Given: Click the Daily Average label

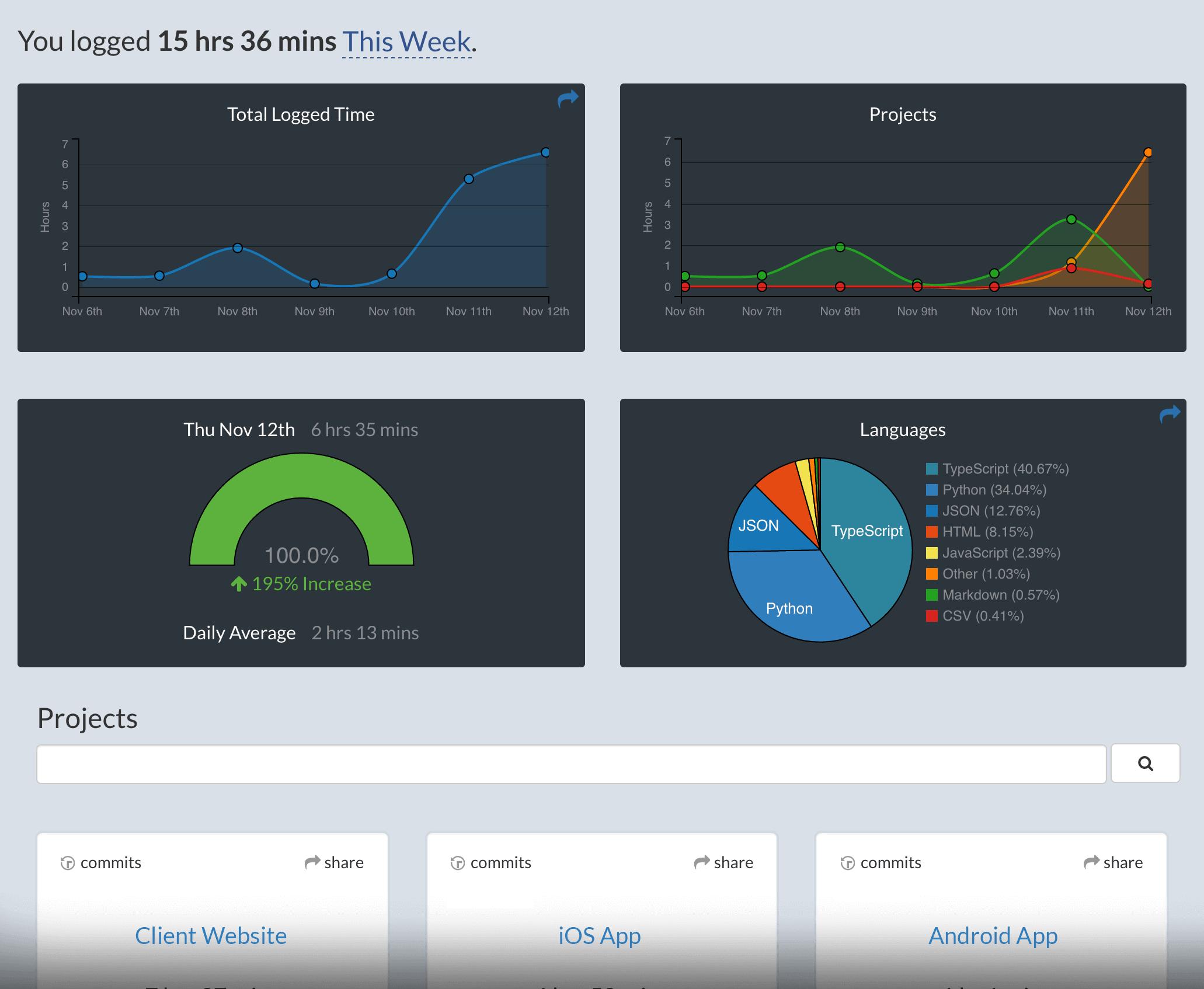Looking at the screenshot, I should pos(239,633).
